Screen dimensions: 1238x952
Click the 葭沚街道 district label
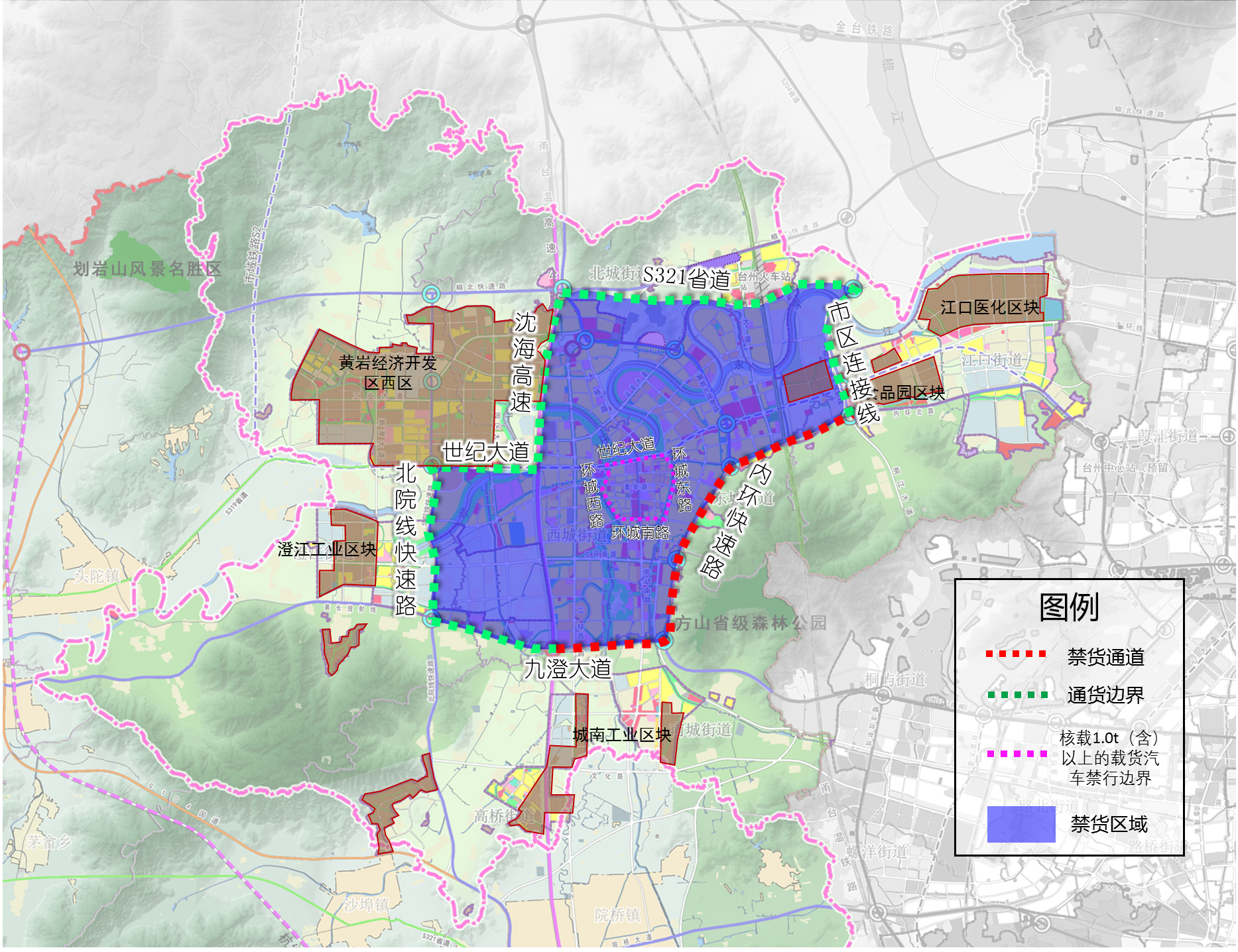1168,436
